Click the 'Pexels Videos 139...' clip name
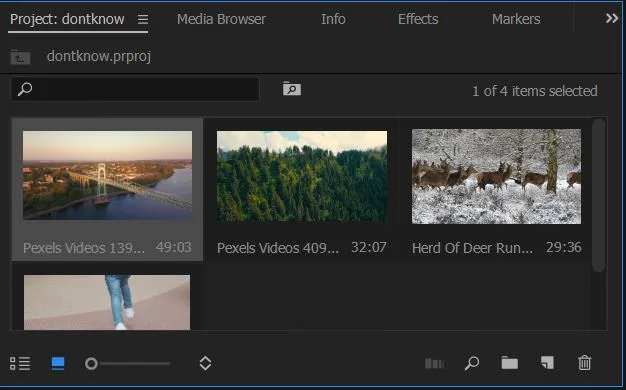 (x=84, y=248)
